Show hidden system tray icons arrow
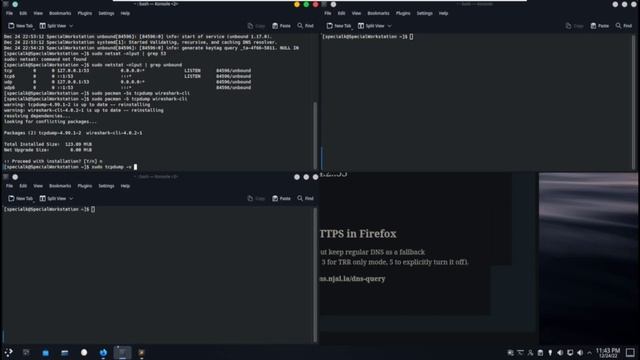Screen dimensions: 640x360 [589, 353]
